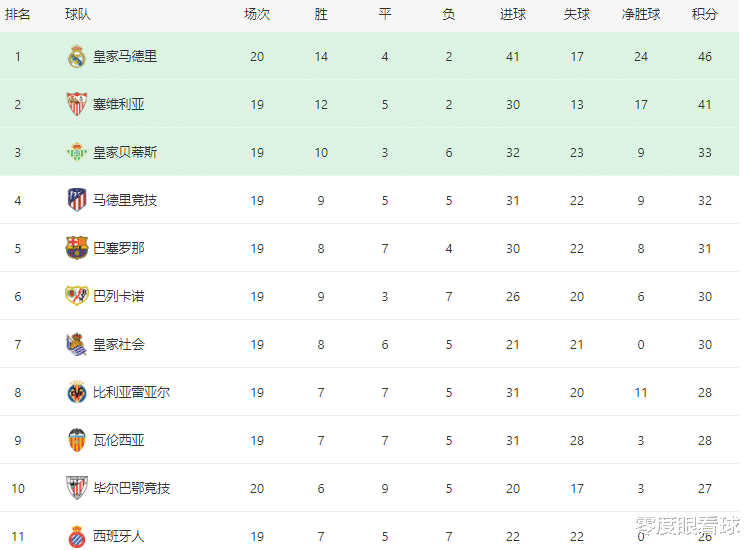The image size is (750, 550).
Task: Sort table by 积分 column header
Action: click(x=705, y=14)
